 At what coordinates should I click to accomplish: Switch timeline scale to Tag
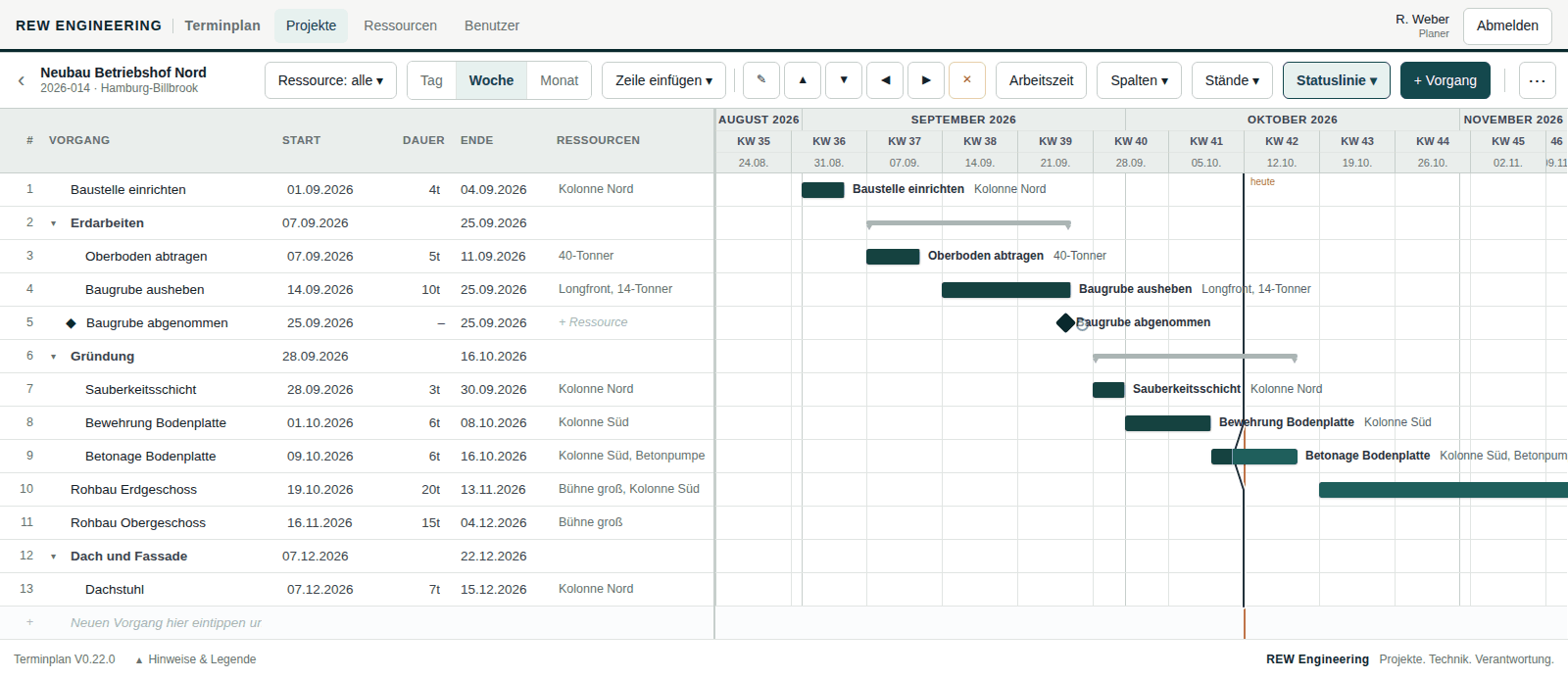point(431,80)
